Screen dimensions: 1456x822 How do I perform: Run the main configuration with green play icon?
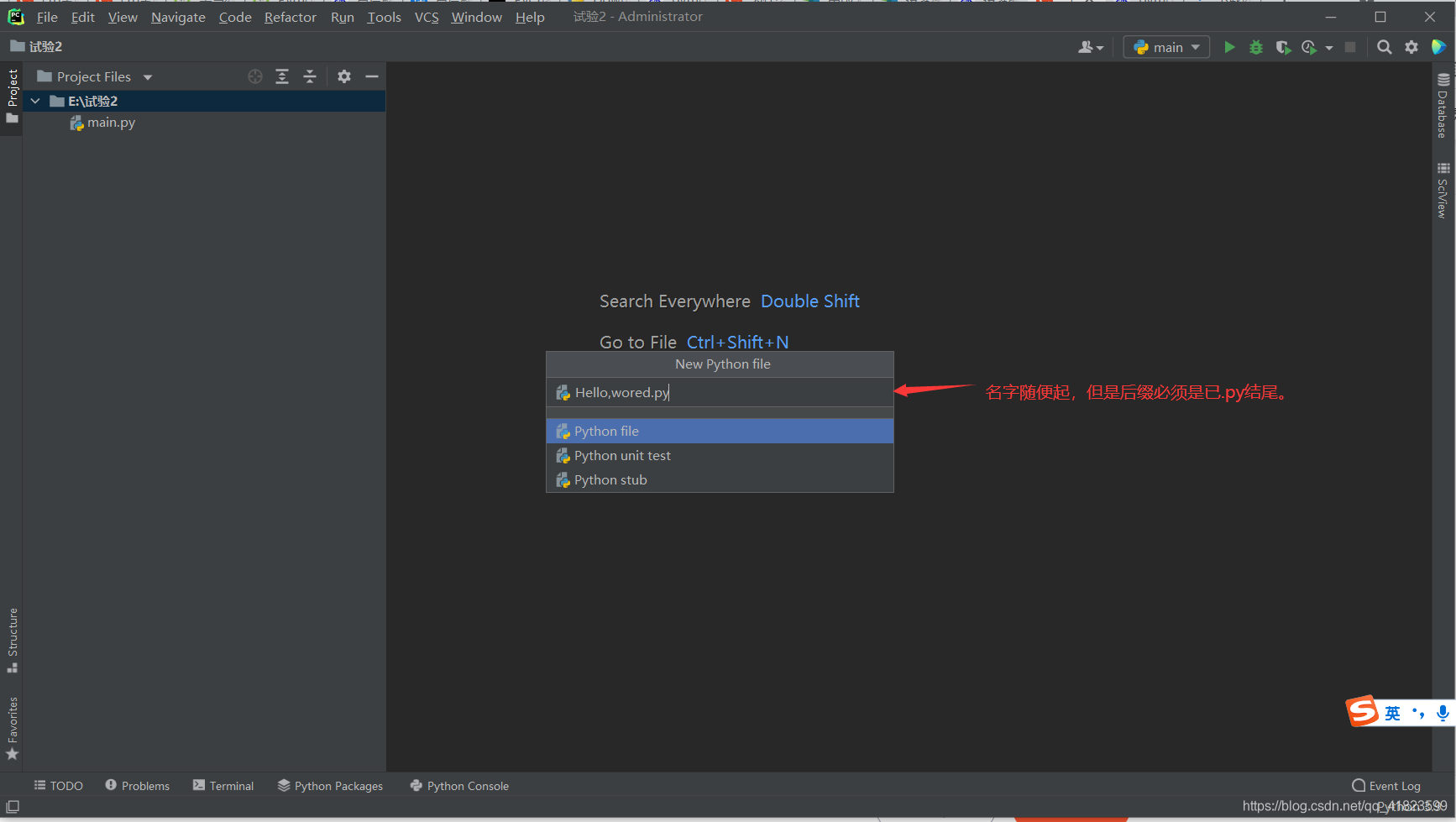pos(1229,47)
